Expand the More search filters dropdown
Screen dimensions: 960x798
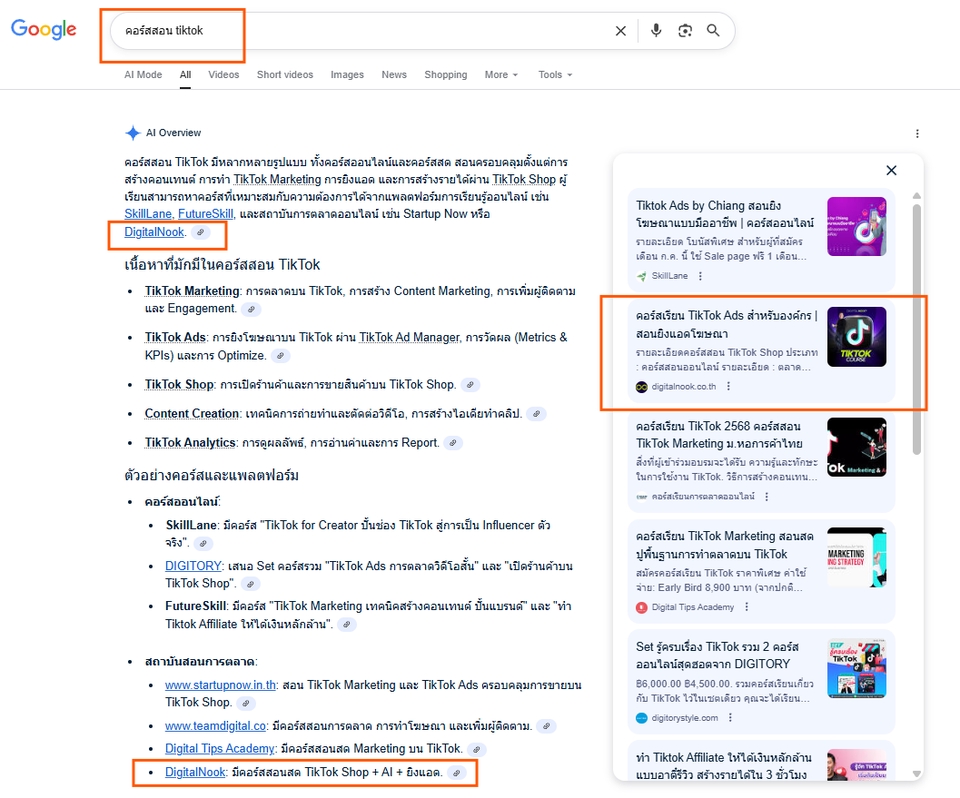coord(501,75)
